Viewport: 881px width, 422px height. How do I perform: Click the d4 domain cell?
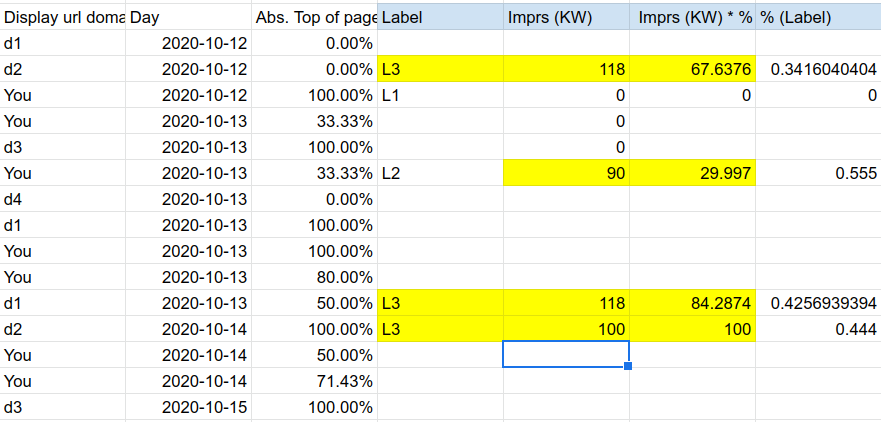click(x=63, y=199)
